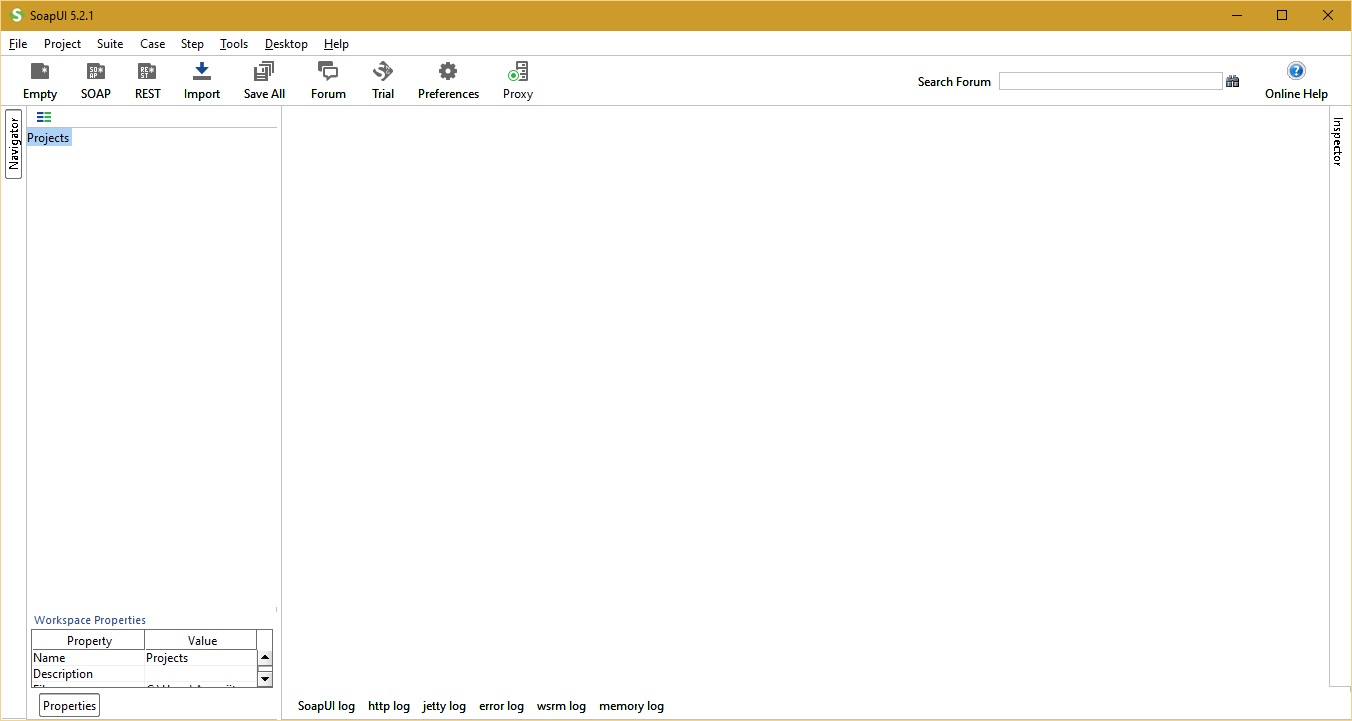Click the properties table scroll-down arrow
This screenshot has width=1352, height=721.
[265, 679]
